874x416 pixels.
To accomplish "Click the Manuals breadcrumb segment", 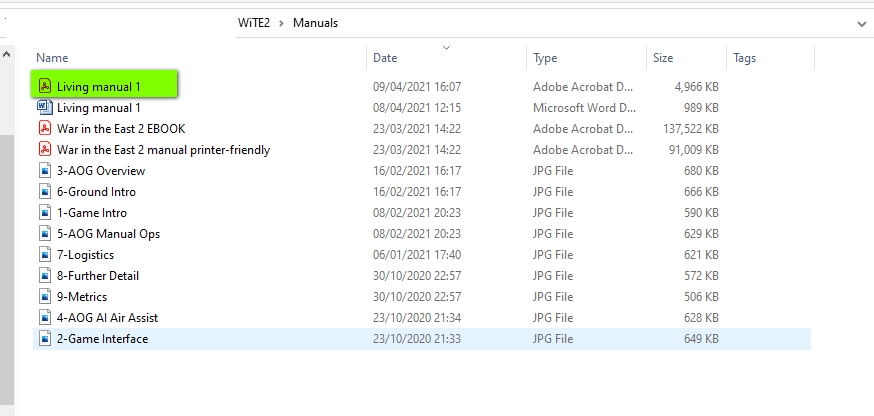I will coord(315,23).
